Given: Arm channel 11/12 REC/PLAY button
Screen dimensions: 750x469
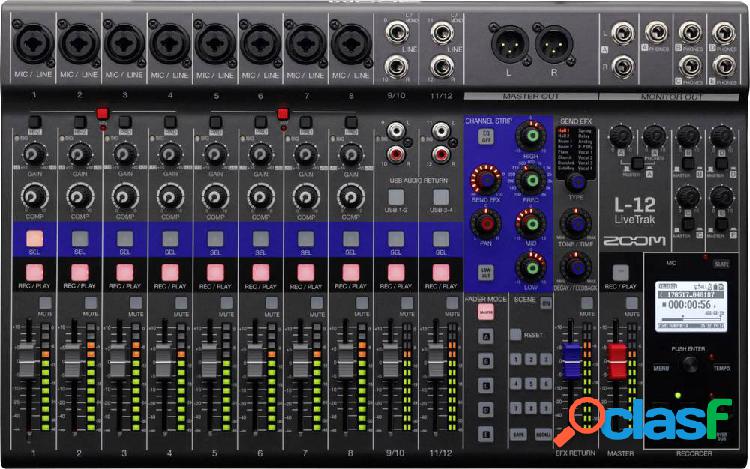Looking at the screenshot, I should coord(441,272).
